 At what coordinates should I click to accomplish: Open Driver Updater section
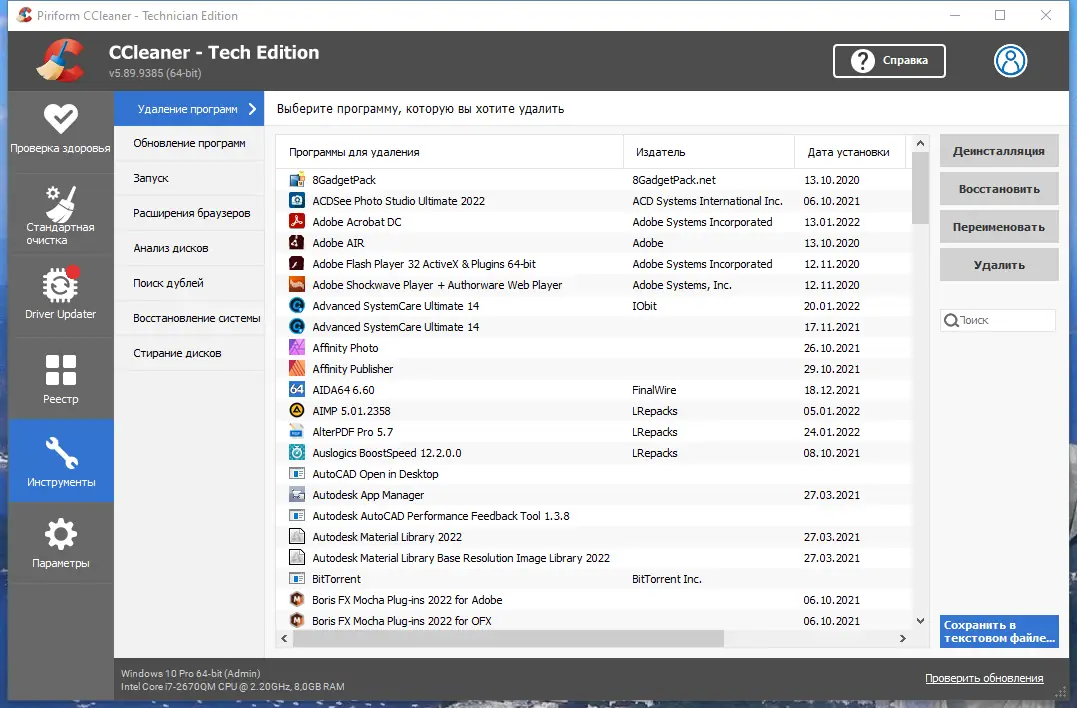(60, 294)
